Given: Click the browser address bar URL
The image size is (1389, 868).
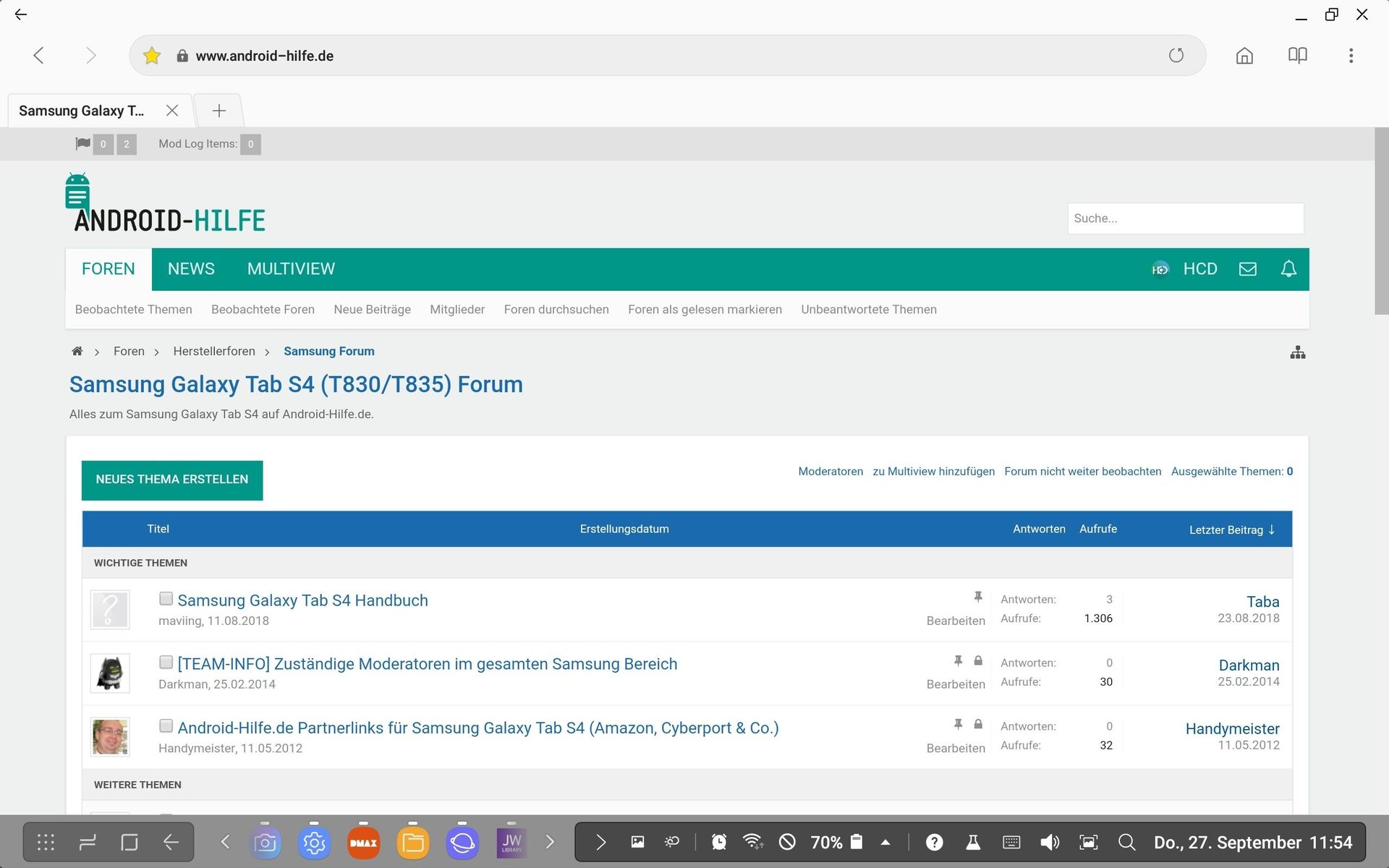Looking at the screenshot, I should pos(265,56).
